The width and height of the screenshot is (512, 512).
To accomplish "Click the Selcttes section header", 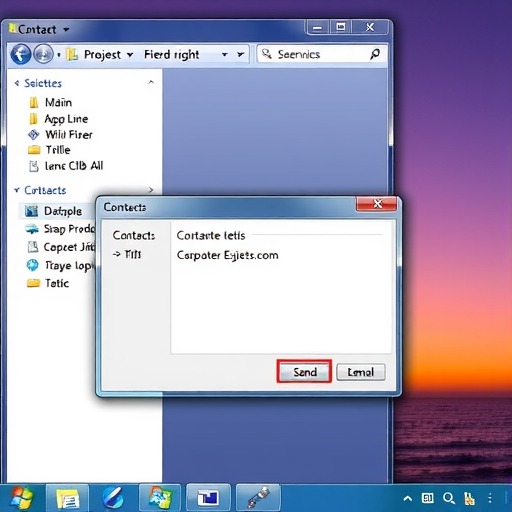I will 43,83.
